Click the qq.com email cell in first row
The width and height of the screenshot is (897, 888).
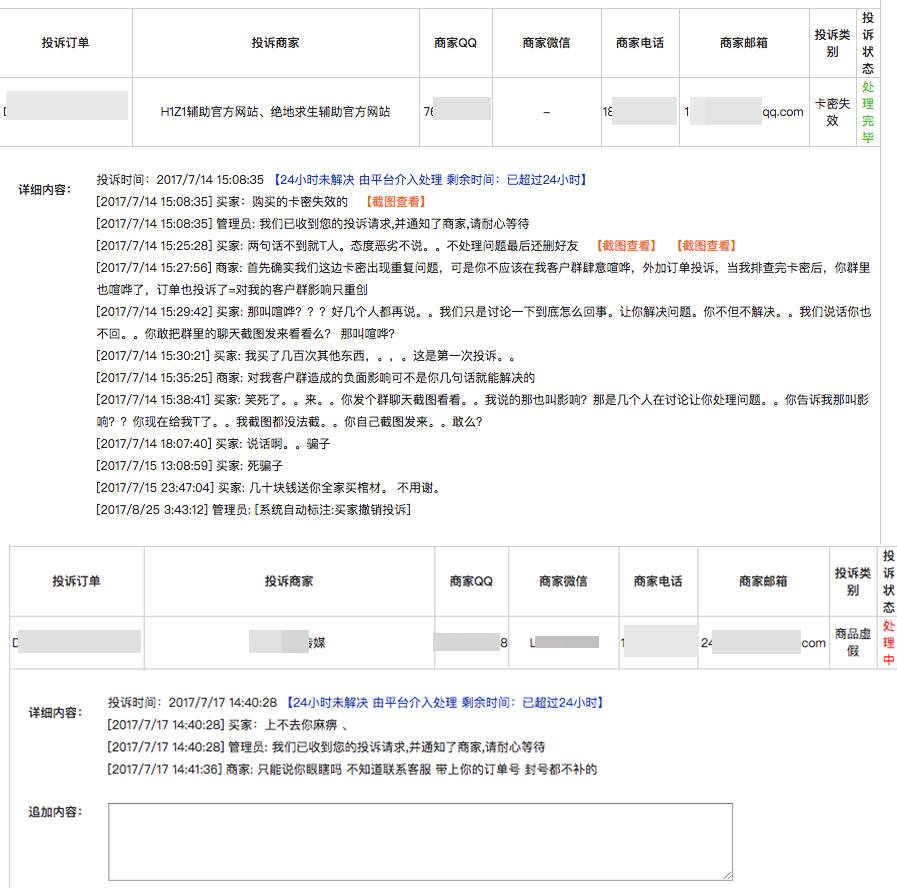(744, 112)
